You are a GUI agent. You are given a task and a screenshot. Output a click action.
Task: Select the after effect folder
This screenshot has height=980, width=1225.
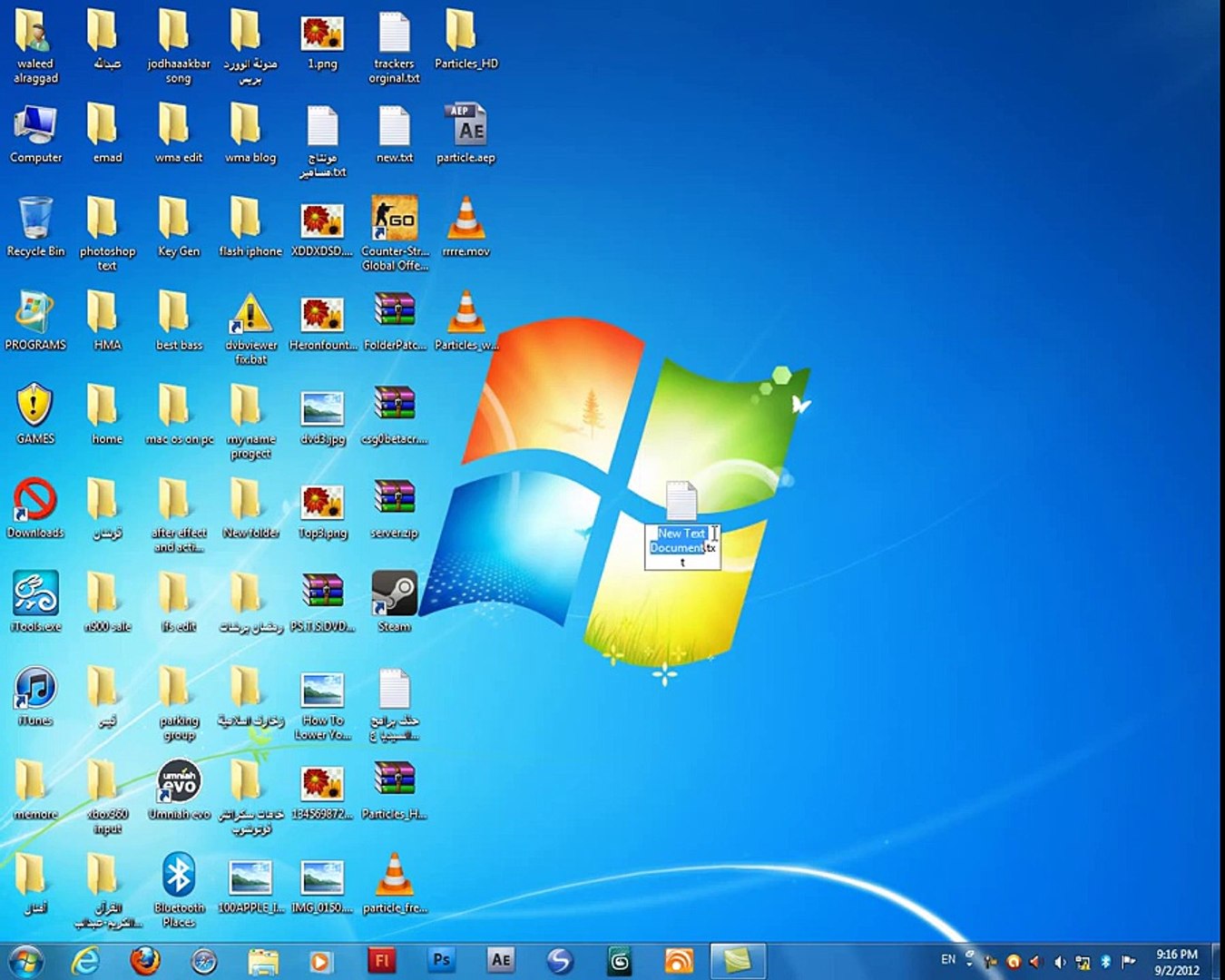179,514
